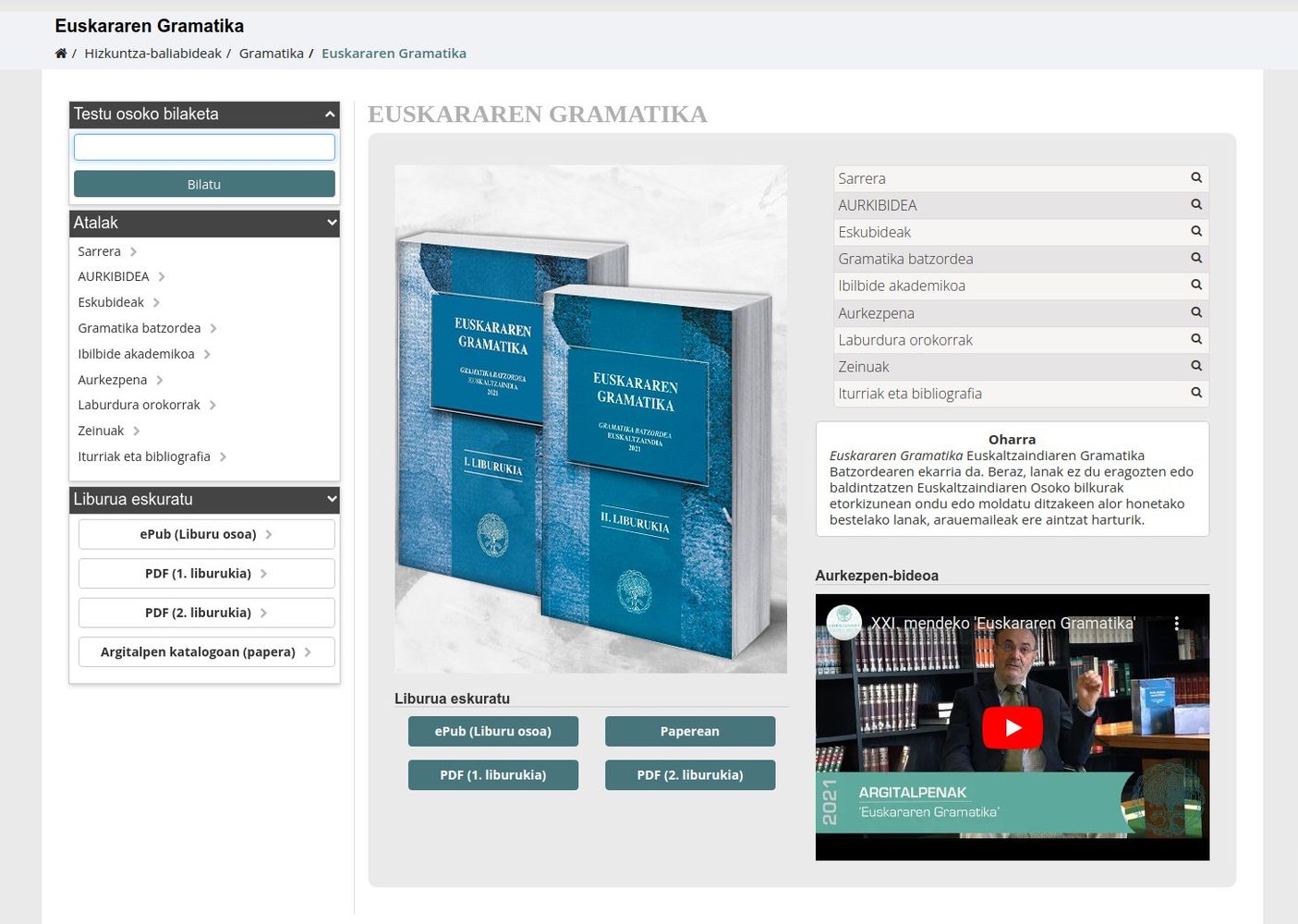The width and height of the screenshot is (1298, 924).
Task: Download ePub (Liburu osoa) from the sidebar
Action: tap(206, 534)
